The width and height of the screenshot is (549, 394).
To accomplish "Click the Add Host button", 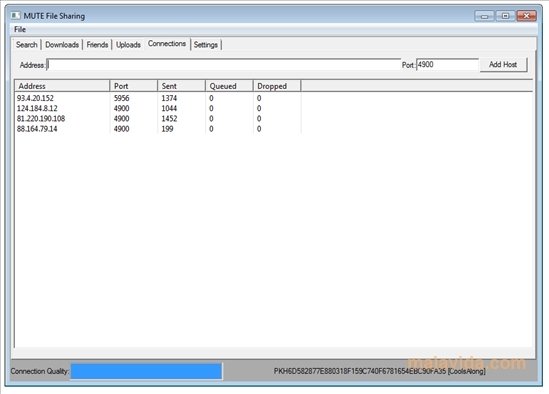I will [x=503, y=64].
